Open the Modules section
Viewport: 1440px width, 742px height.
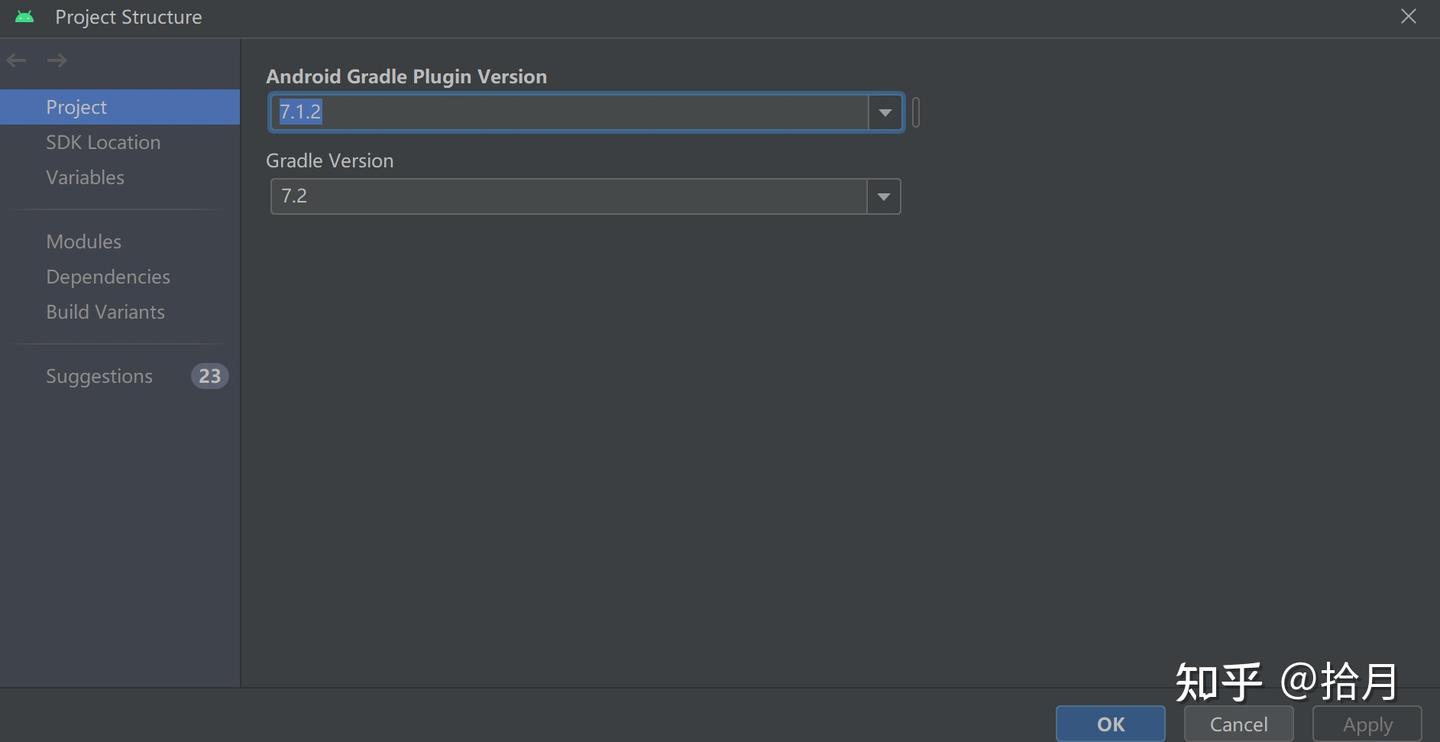coord(83,241)
